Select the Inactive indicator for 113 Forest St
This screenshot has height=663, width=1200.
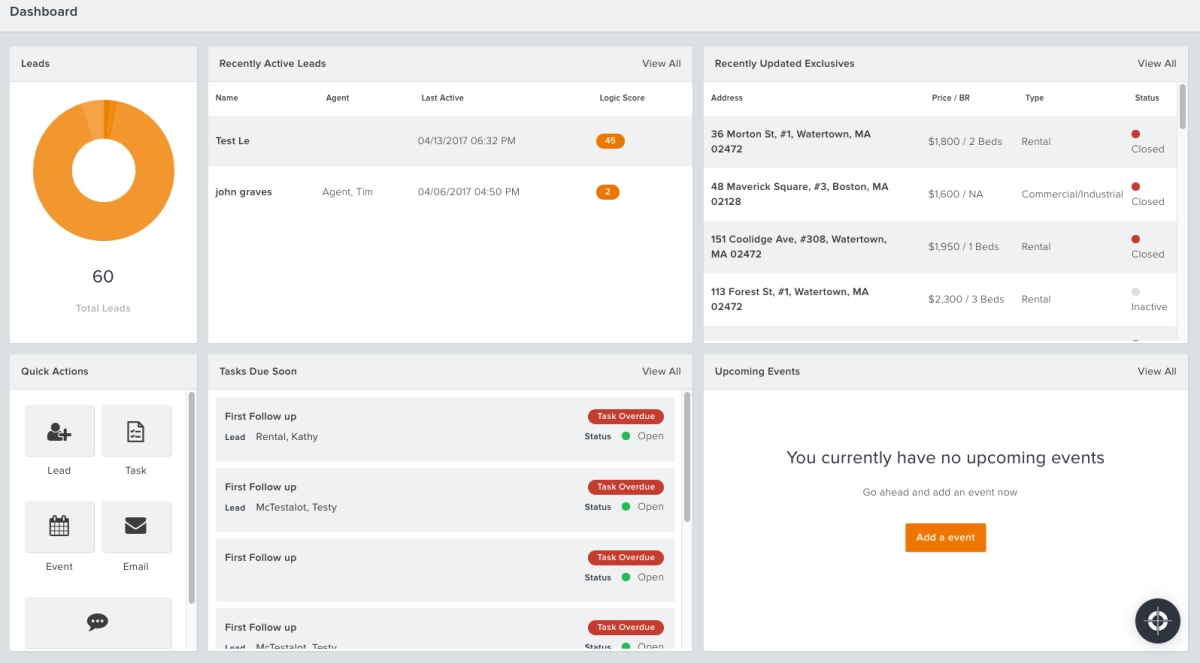pos(1135,292)
